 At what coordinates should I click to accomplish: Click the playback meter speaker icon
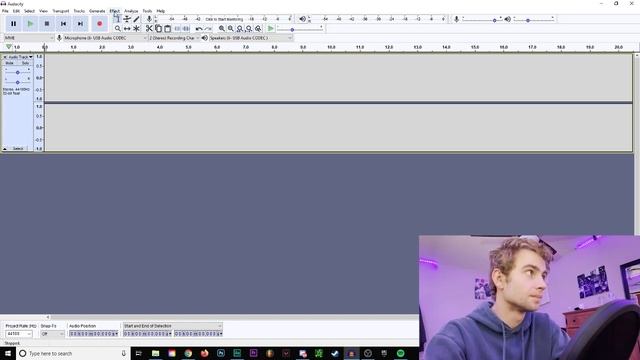(x=302, y=19)
